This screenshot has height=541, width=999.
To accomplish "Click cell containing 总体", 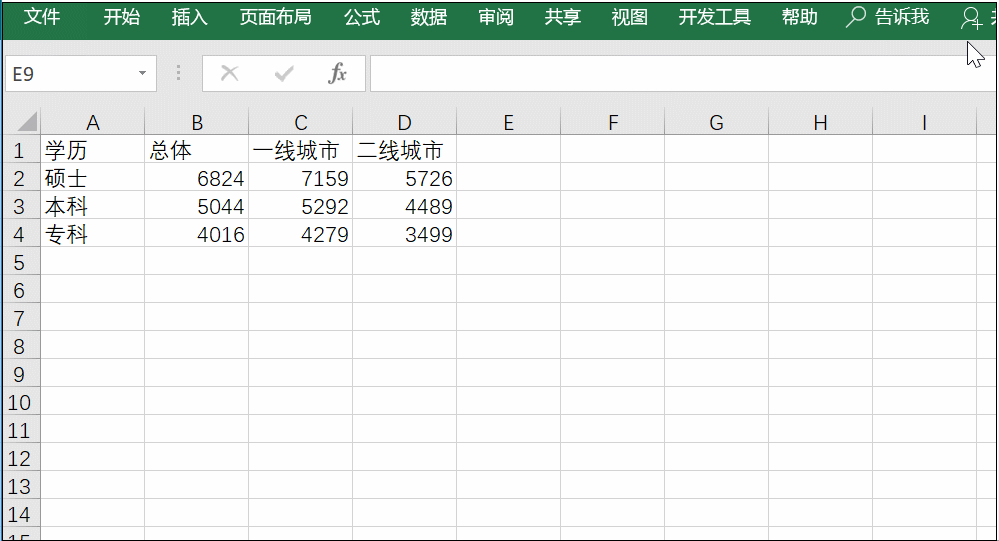I will tap(197, 150).
